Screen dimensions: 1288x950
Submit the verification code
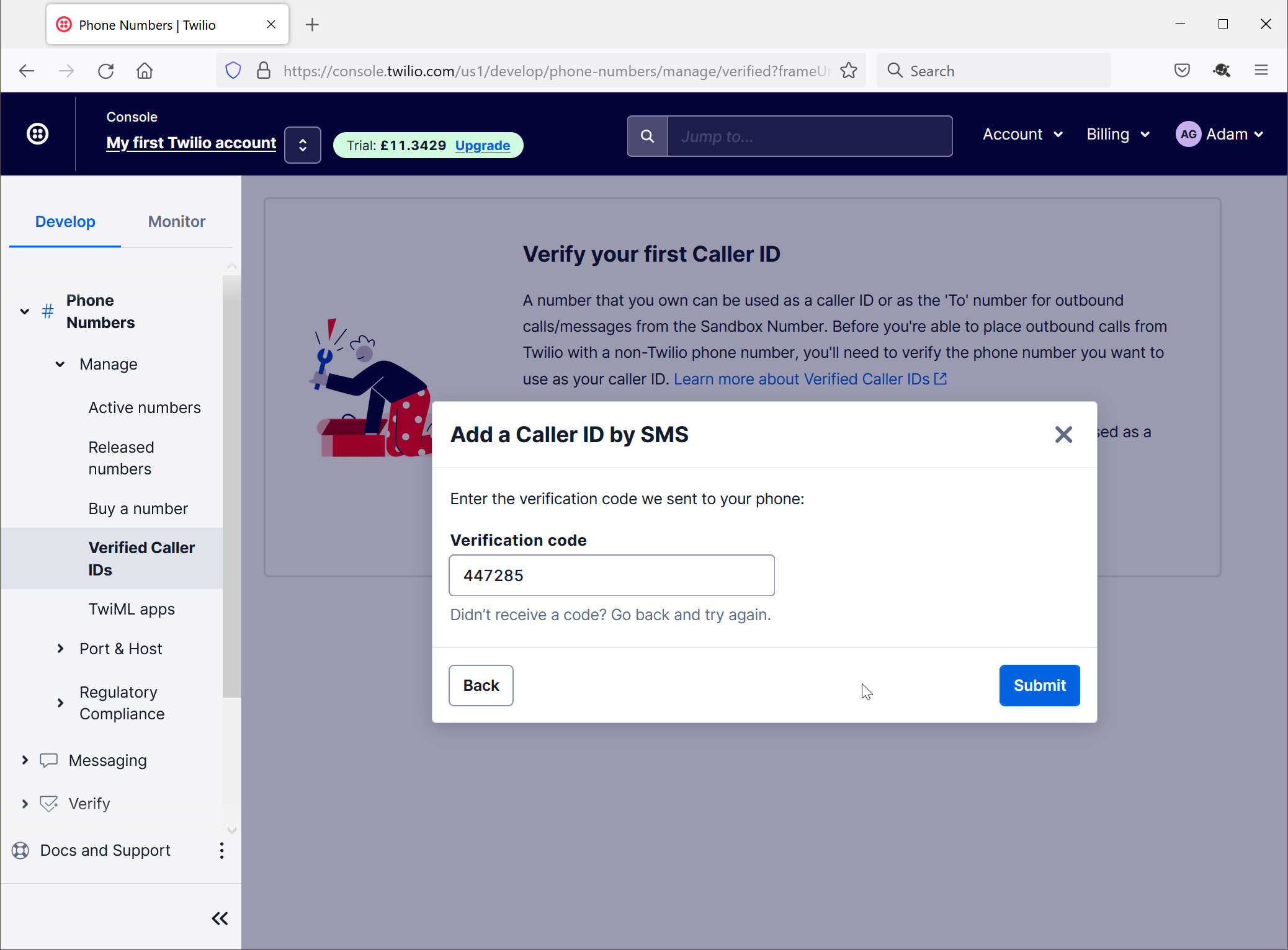click(x=1039, y=685)
